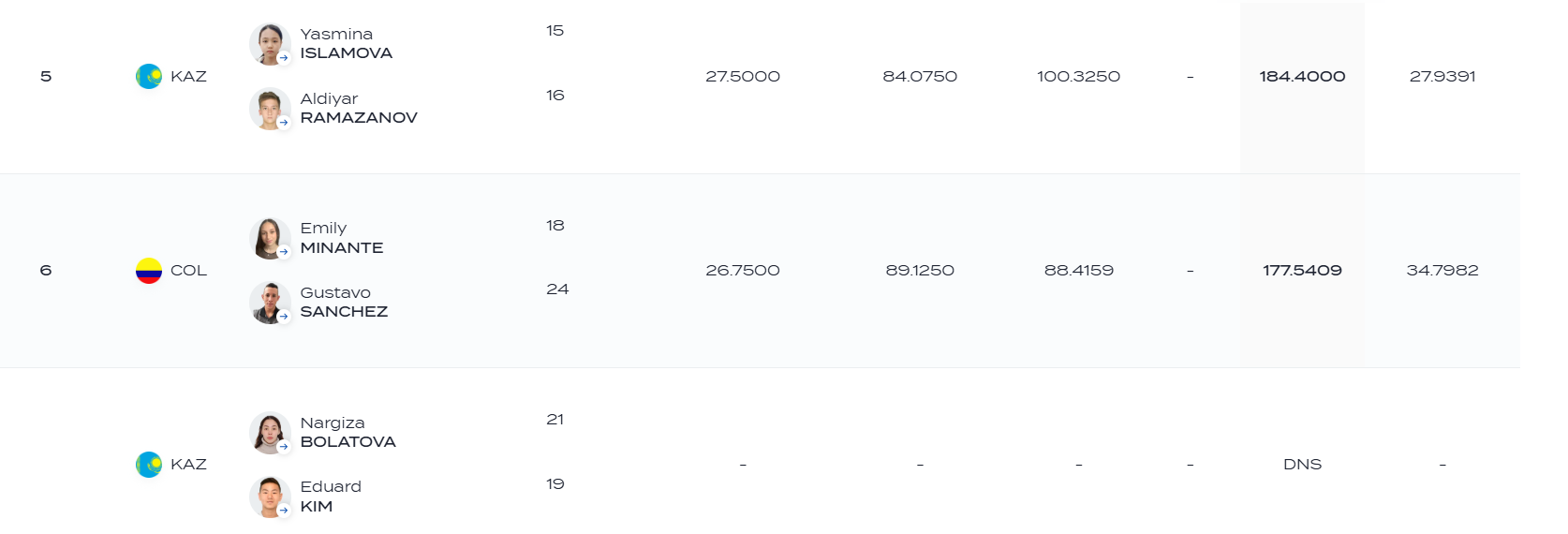This screenshot has height=534, width=1568.
Task: Open Nargiza Bolatova's athlete photo
Action: click(270, 433)
